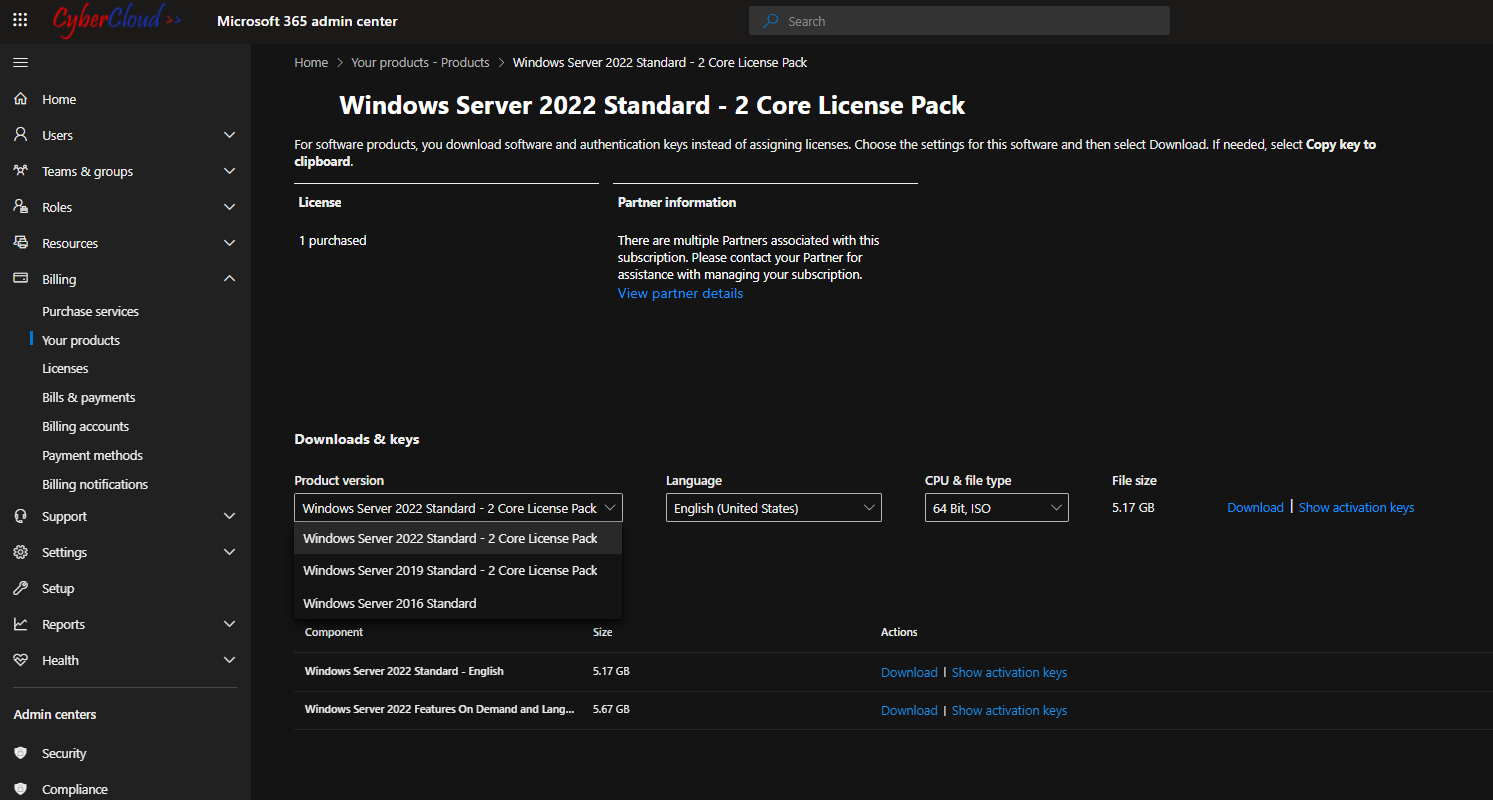Click the search magnifier icon
The width and height of the screenshot is (1493, 800).
771,21
